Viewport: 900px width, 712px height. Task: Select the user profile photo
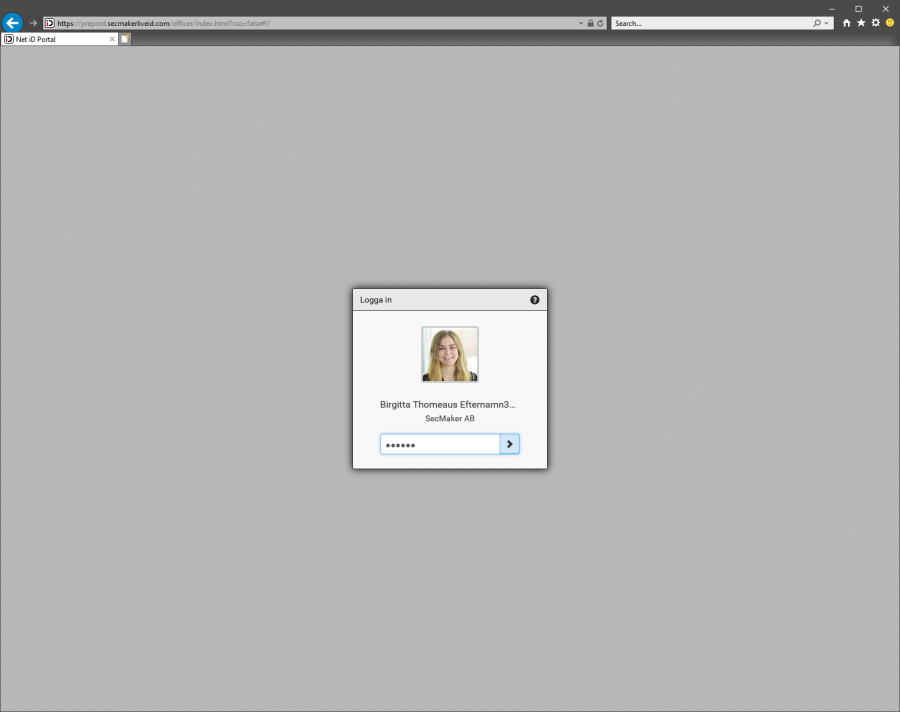(449, 354)
